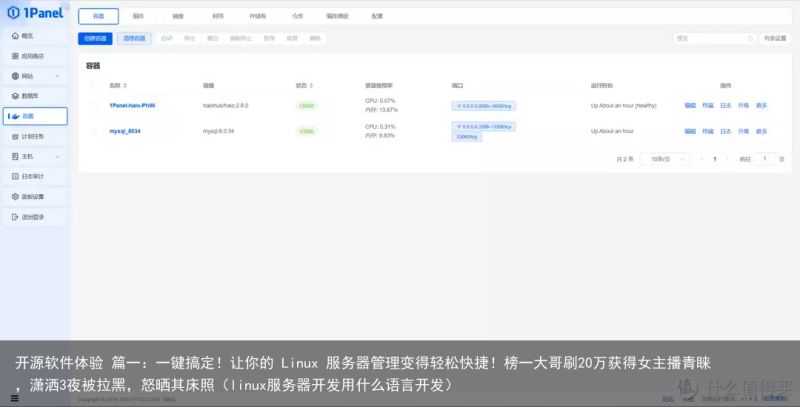
Task: Click the 清理容器 button
Action: pyautogui.click(x=134, y=38)
